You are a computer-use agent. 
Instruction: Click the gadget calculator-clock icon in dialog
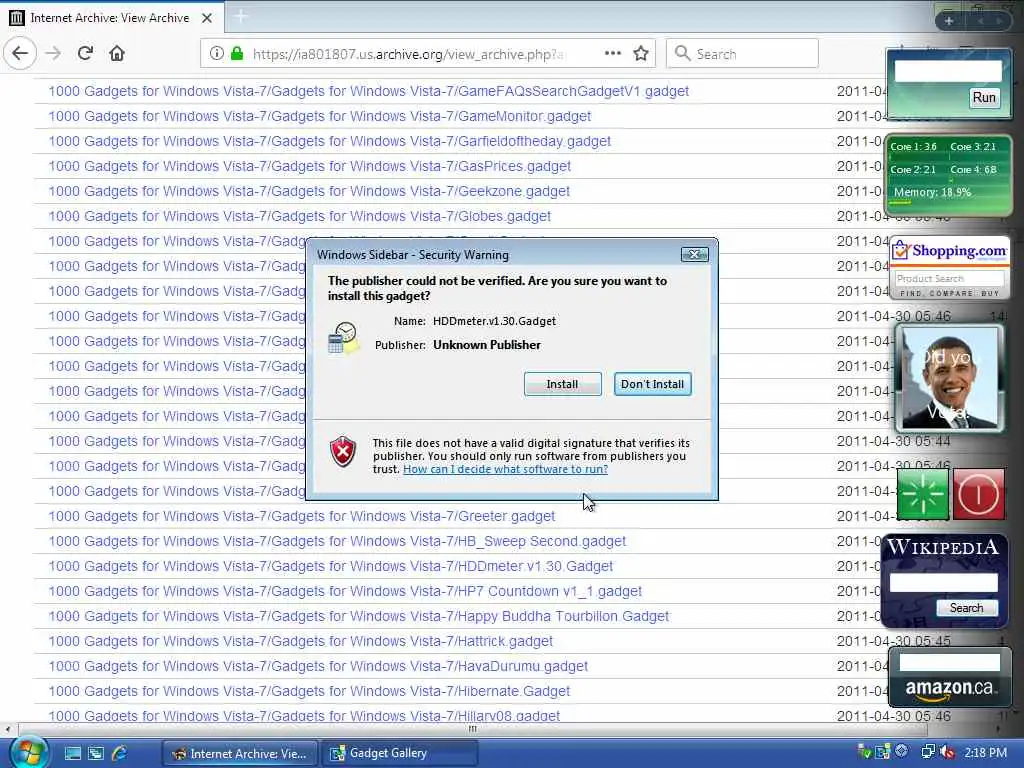(x=344, y=338)
